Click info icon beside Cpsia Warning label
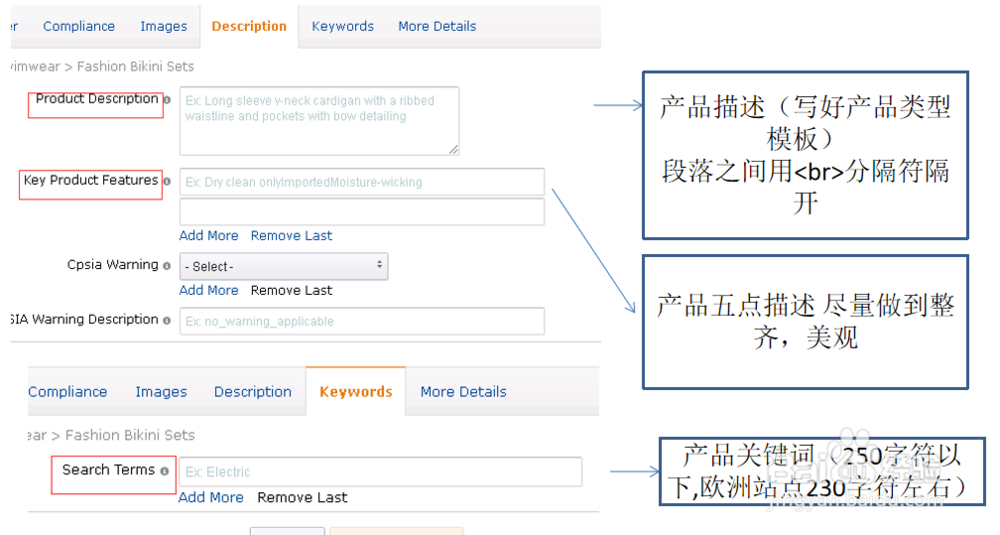Screen dimensions: 1000x535 166,266
